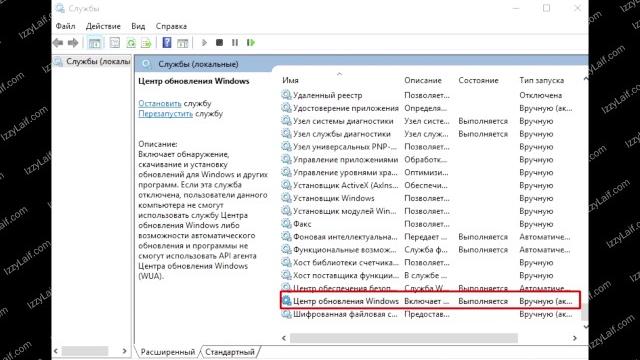The height and width of the screenshot is (360, 640).
Task: Select the Хост поставщика функции service name
Action: [346, 275]
